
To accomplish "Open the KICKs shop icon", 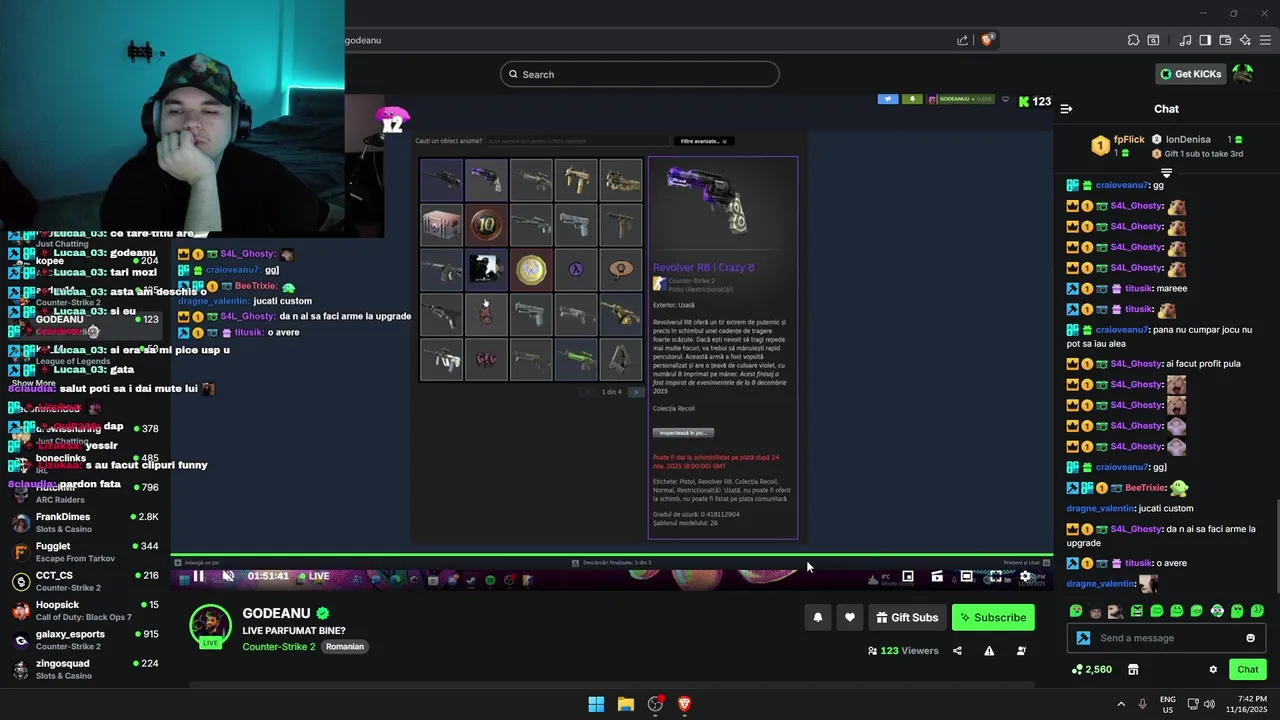I will click(x=1133, y=670).
